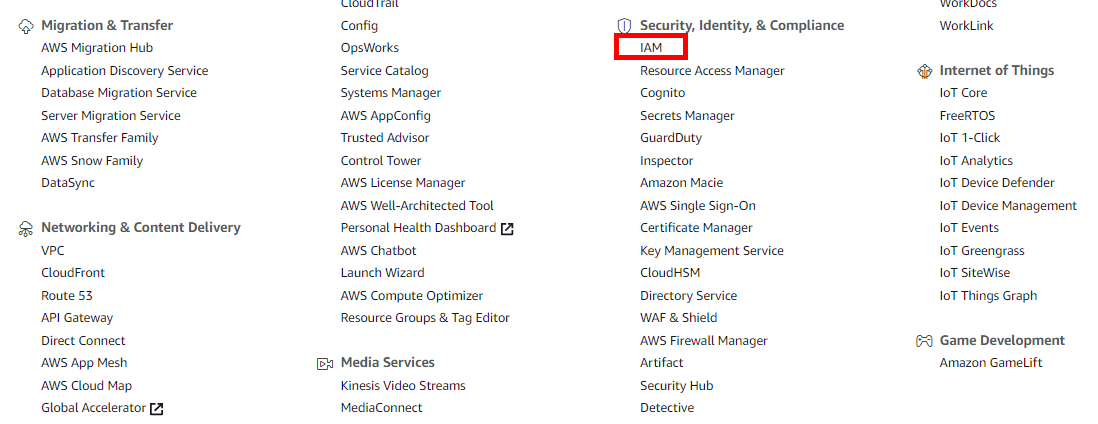Select Kinesis Video Streams

pos(403,385)
